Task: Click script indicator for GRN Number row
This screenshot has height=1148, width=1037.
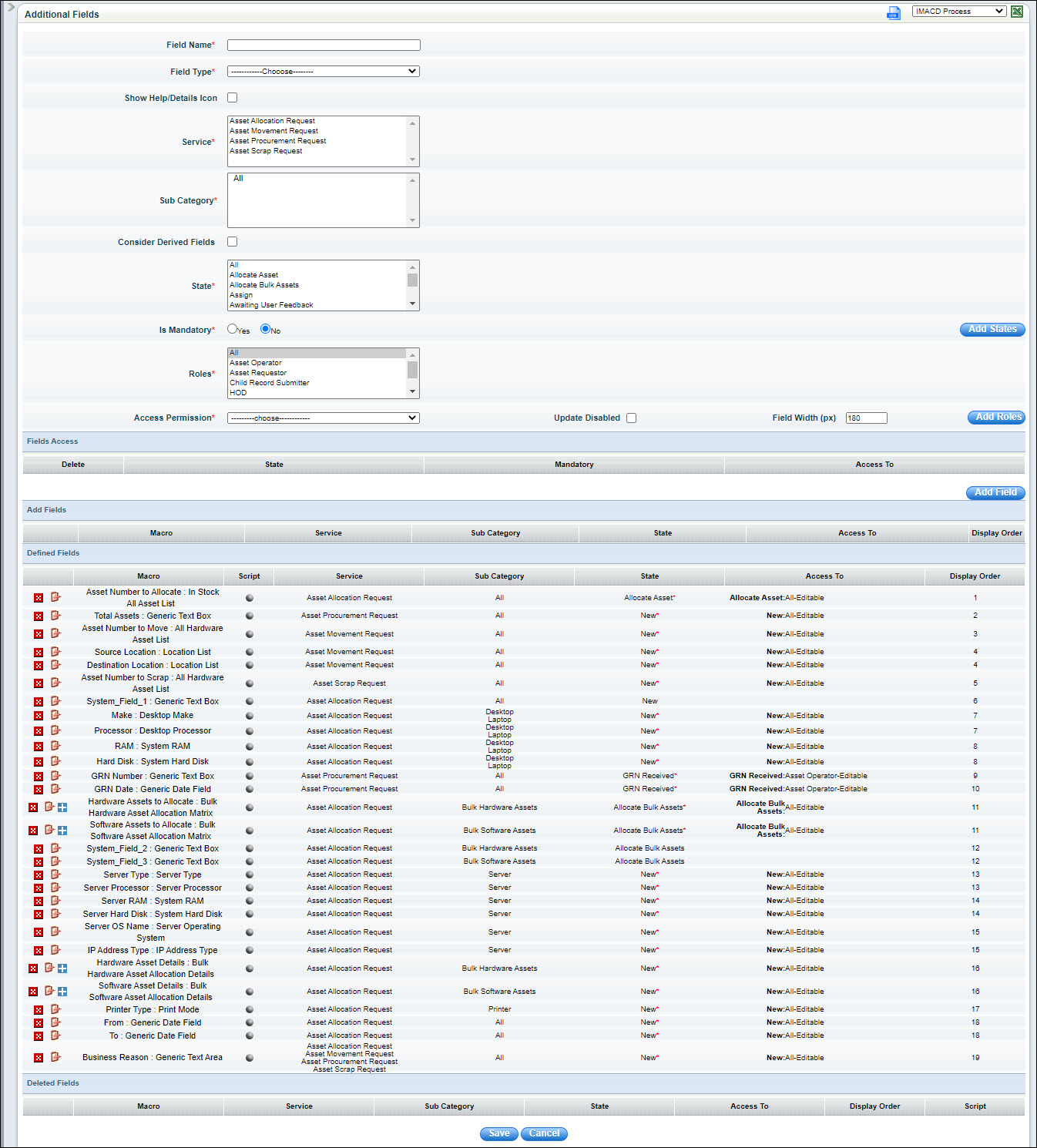Action: [250, 777]
